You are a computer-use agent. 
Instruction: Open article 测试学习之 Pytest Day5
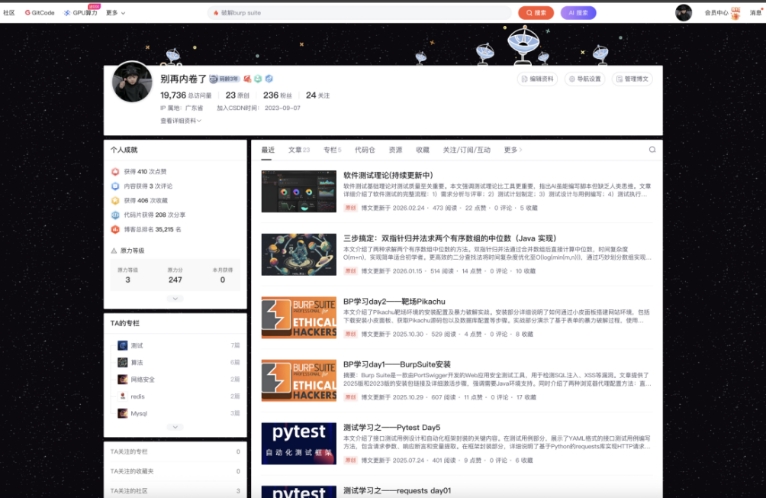391,428
